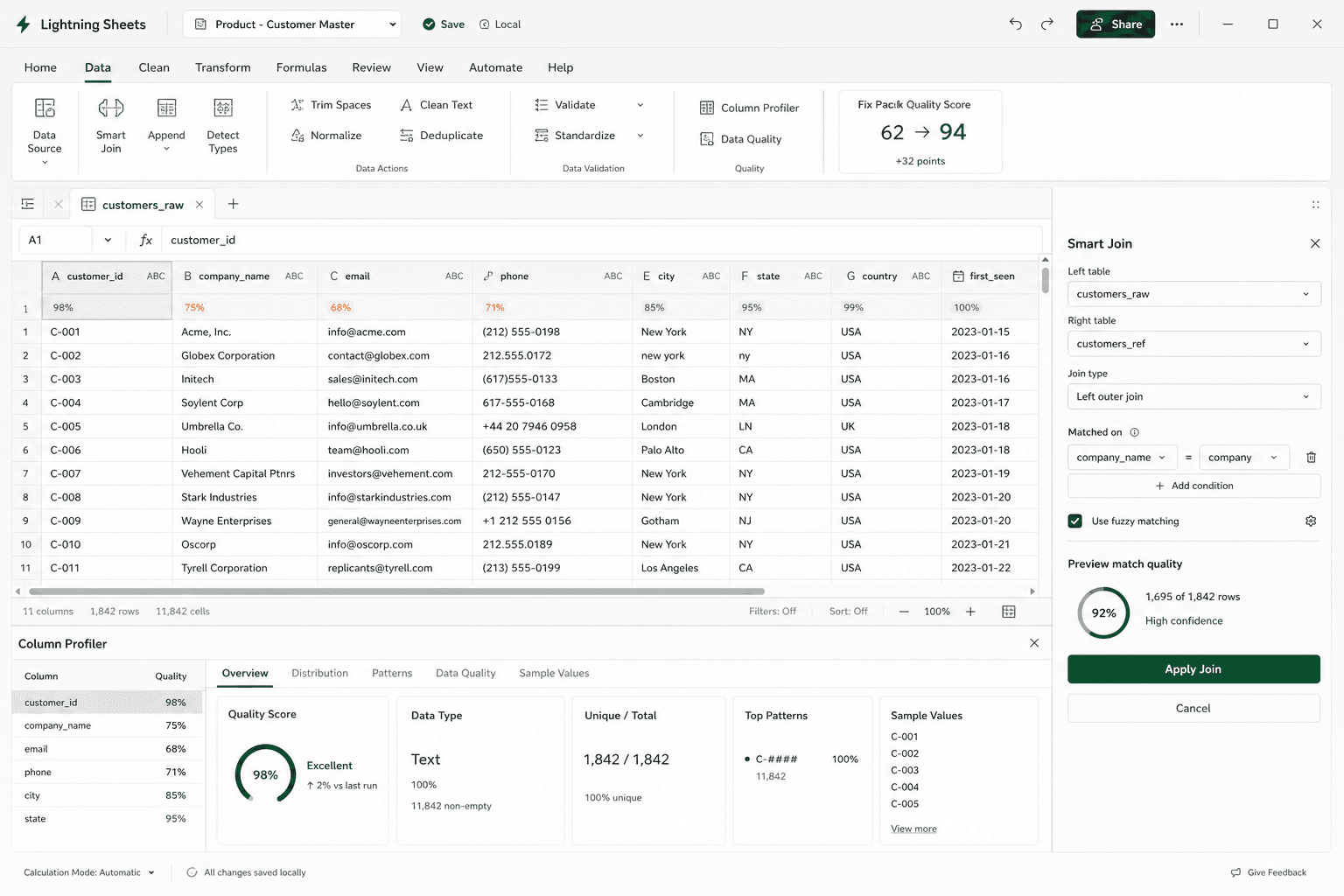Click the Give Feedback link
Screen dimensions: 1344x896
[x=1269, y=872]
